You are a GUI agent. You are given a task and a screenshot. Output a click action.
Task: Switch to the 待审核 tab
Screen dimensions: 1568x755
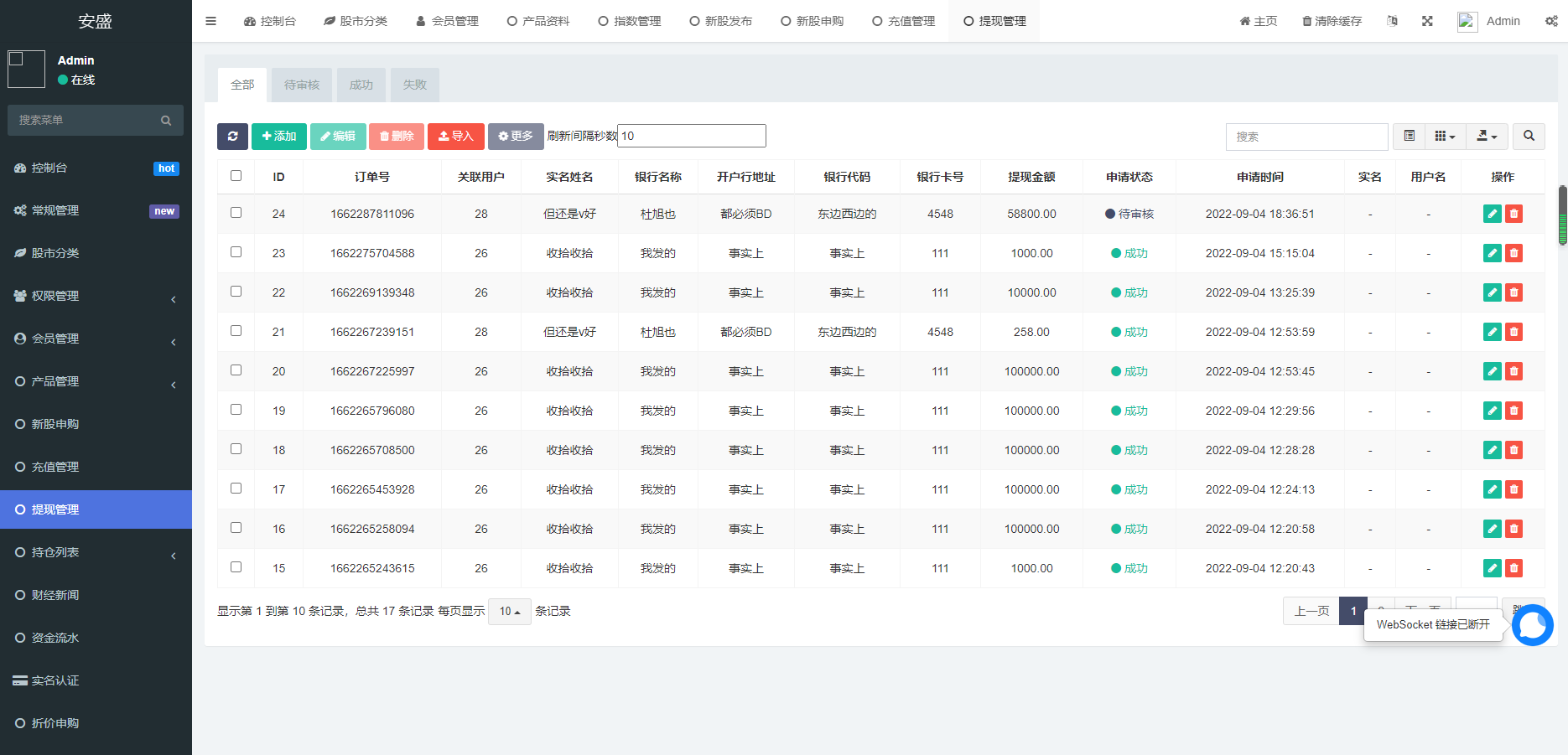pyautogui.click(x=301, y=85)
